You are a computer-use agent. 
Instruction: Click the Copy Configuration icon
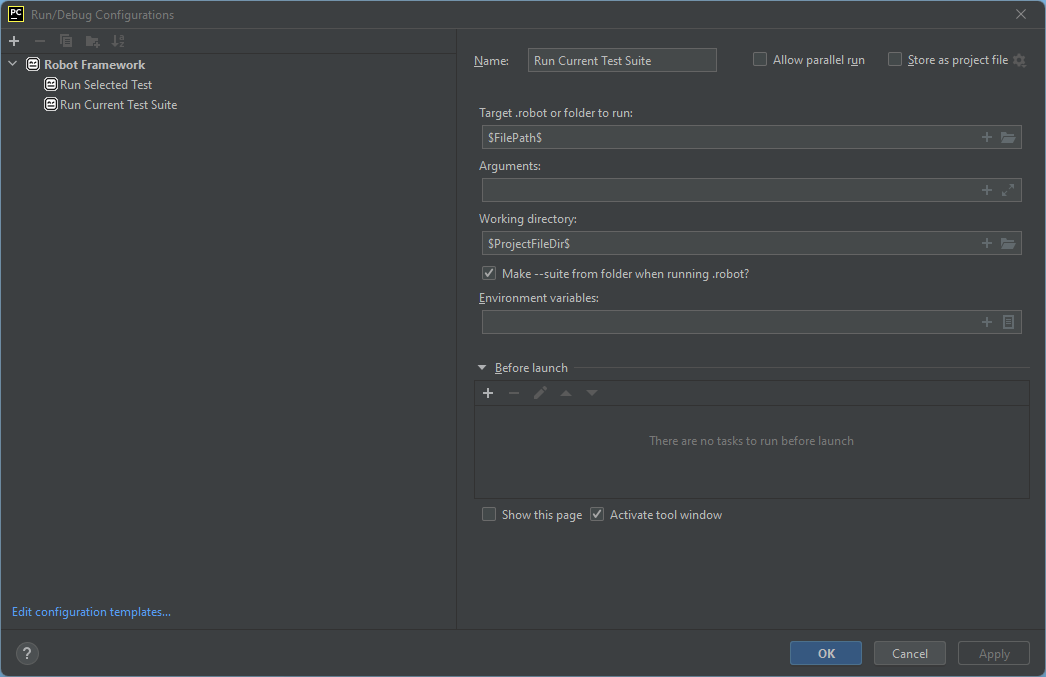pos(66,41)
